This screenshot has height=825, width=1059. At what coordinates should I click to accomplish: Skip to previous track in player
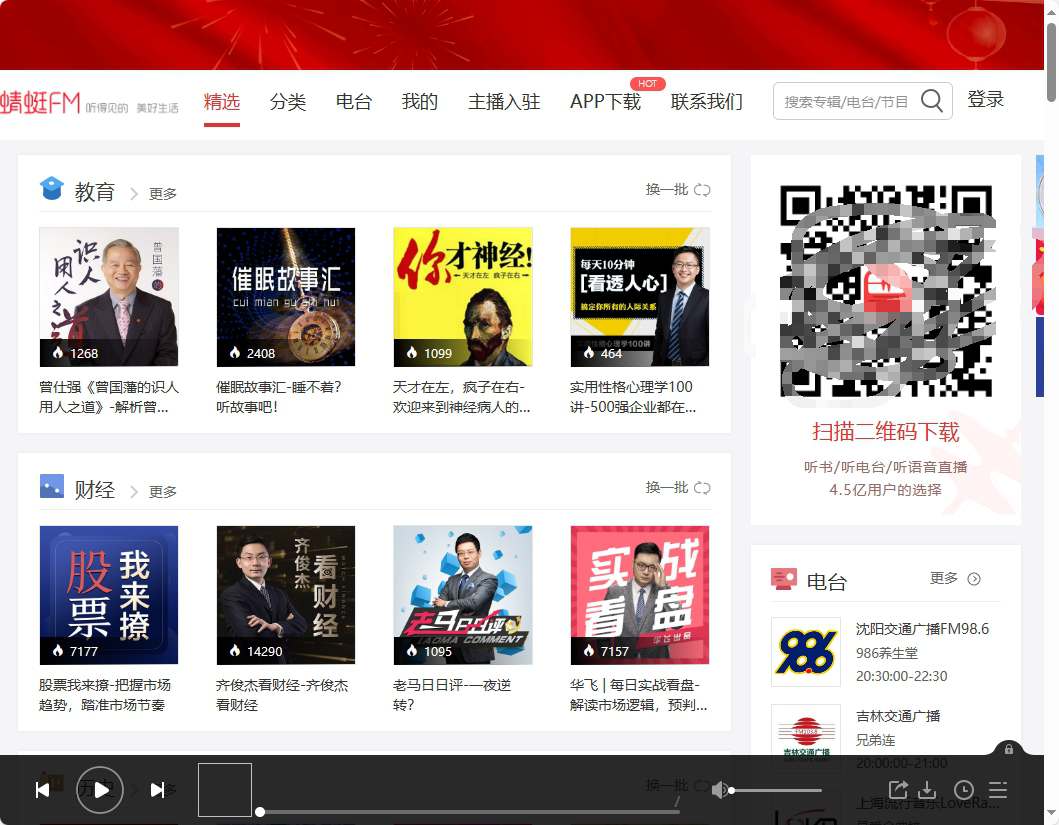tap(43, 790)
